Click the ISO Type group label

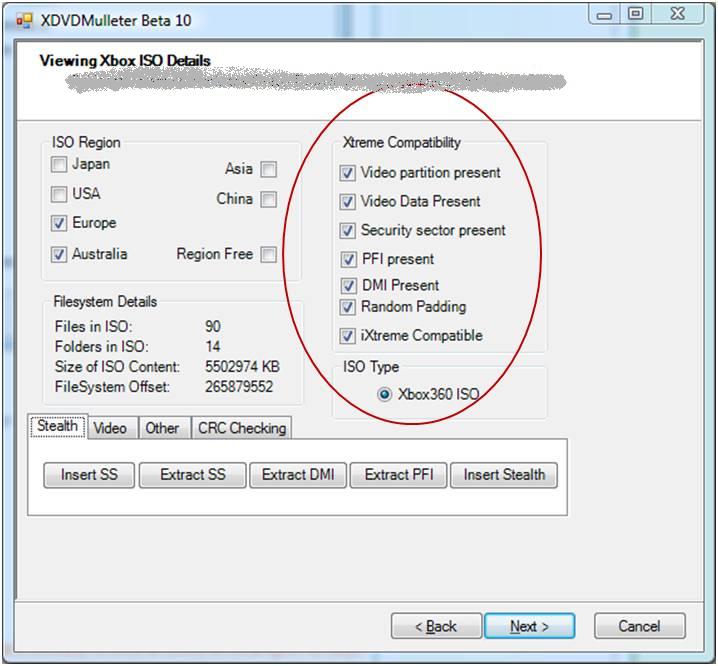[x=371, y=367]
